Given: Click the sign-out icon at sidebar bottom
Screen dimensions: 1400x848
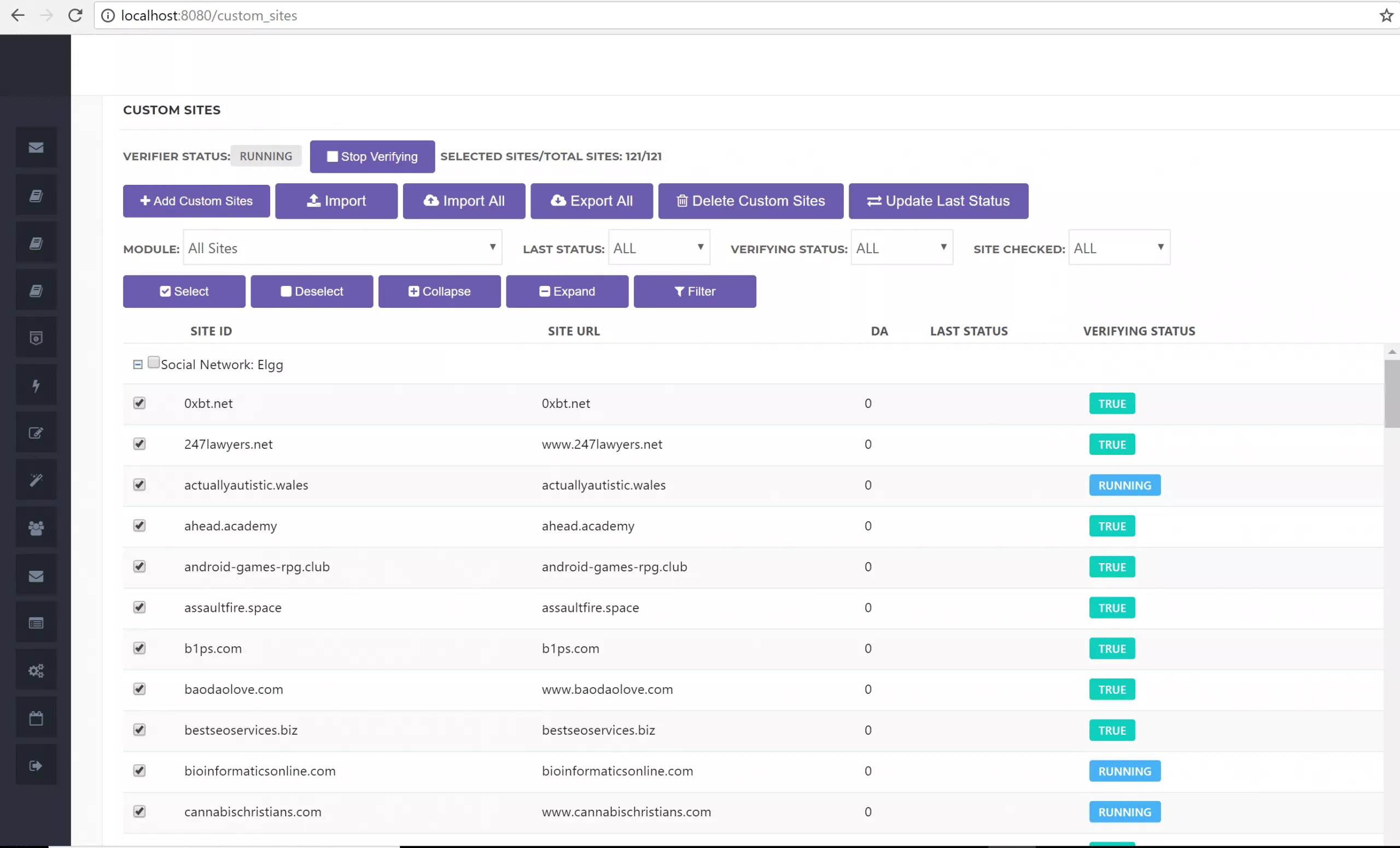Looking at the screenshot, I should click(36, 764).
